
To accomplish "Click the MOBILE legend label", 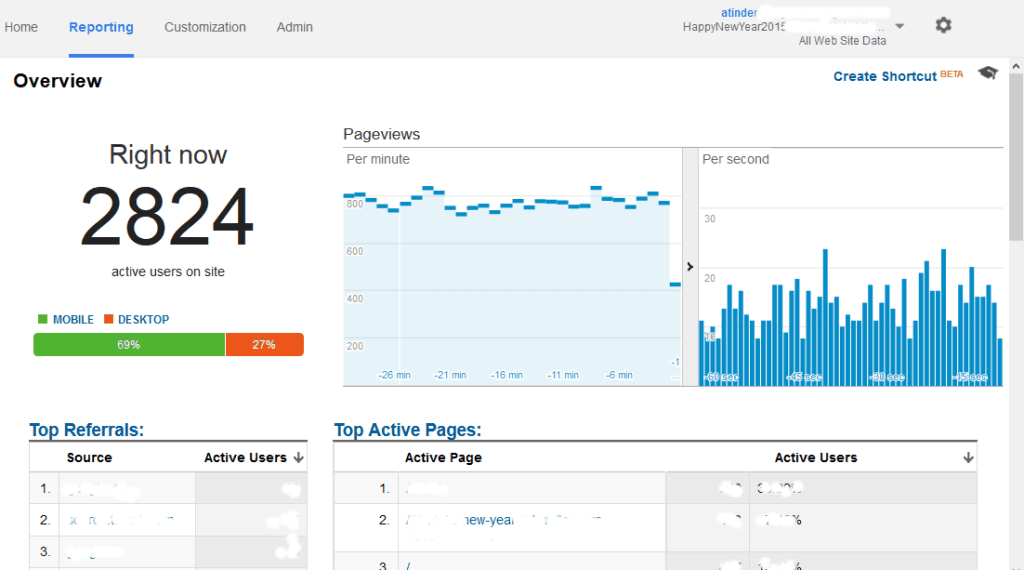I will pos(73,319).
